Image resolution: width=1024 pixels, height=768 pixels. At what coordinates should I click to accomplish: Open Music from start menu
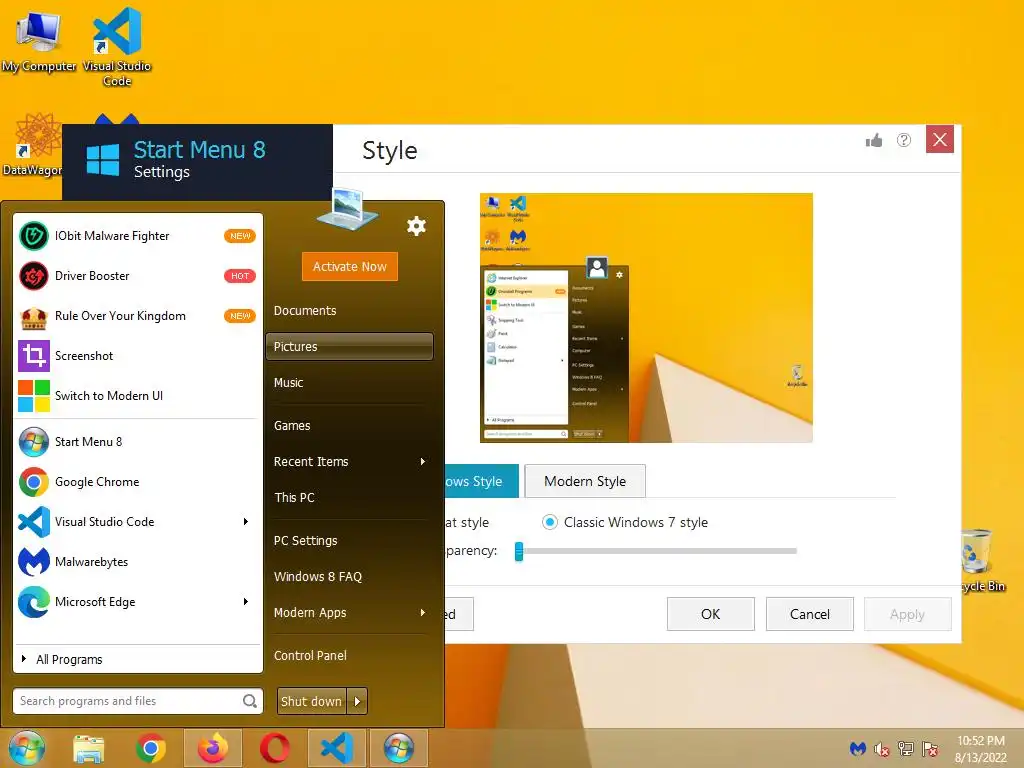pos(349,383)
